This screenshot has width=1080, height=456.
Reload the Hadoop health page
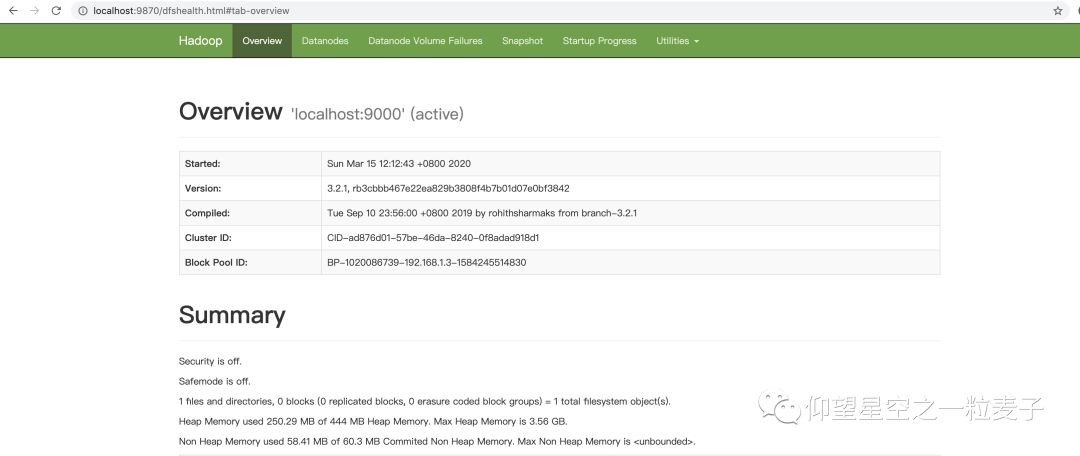(x=56, y=11)
